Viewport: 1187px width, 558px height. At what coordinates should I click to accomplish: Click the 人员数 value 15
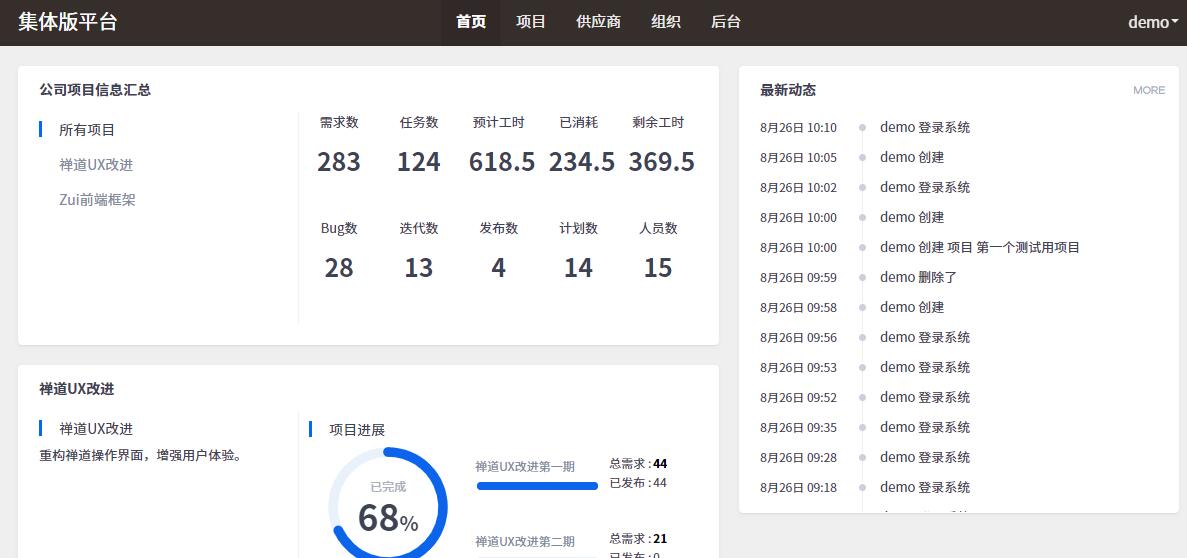(x=658, y=268)
